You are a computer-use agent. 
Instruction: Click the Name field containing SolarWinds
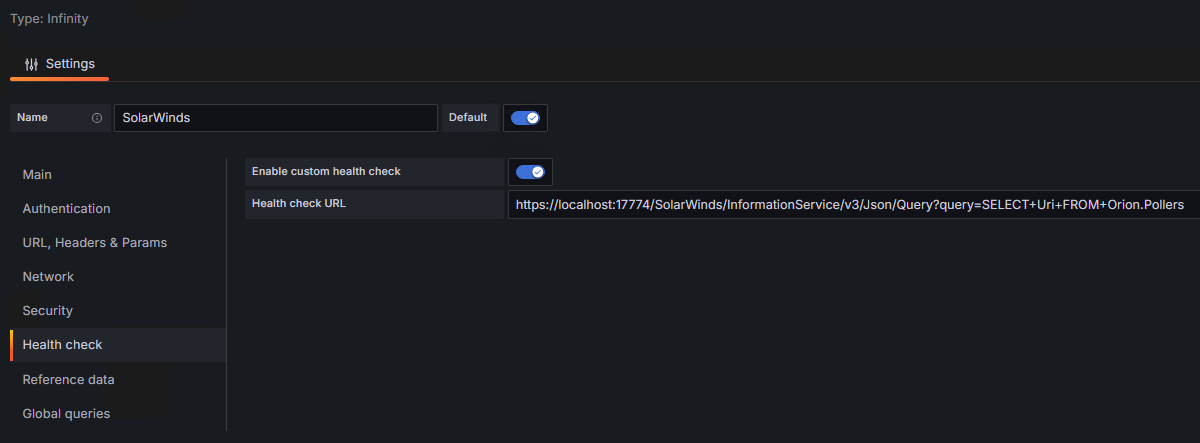276,118
